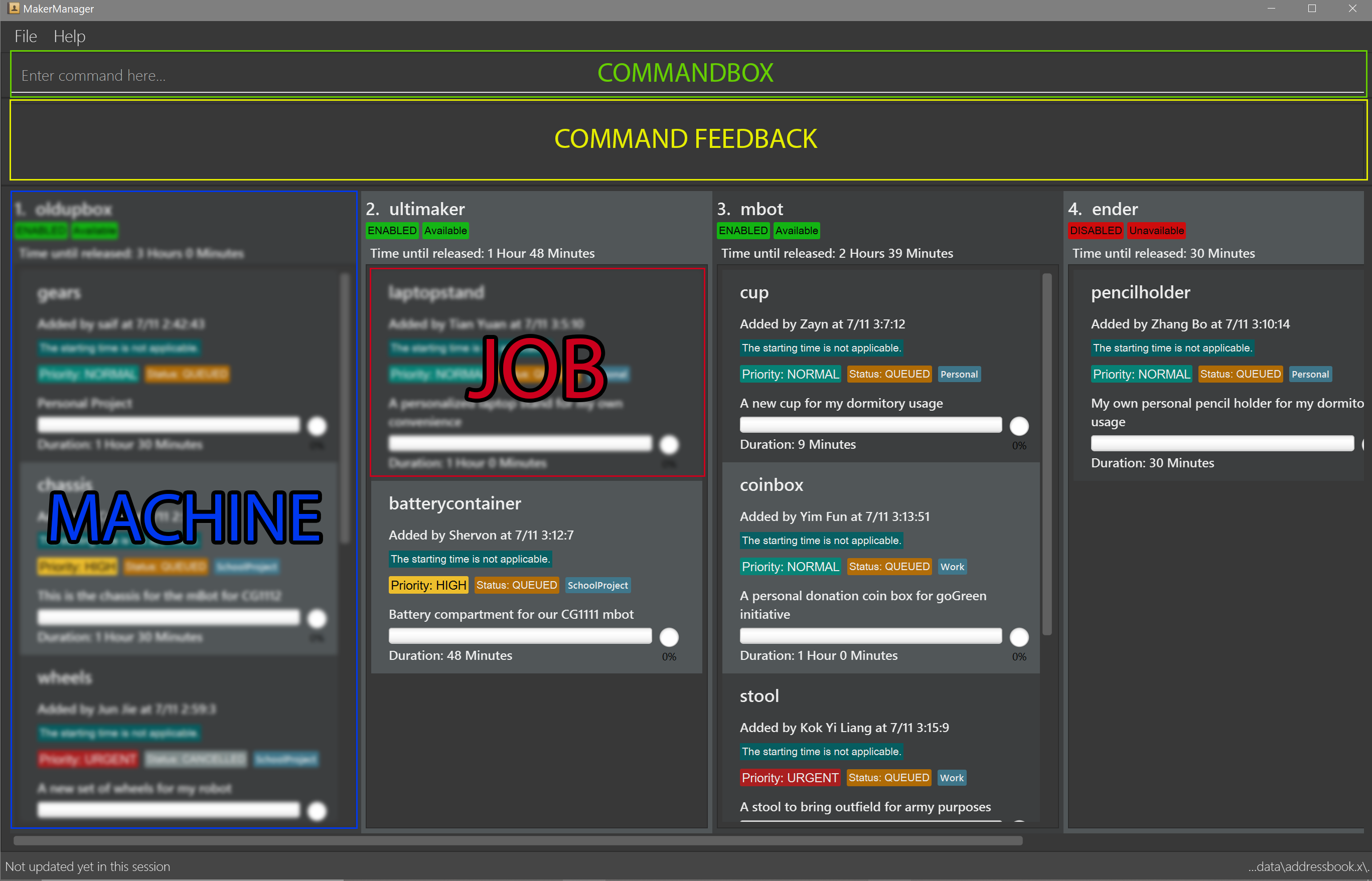
Task: Click Priority: NORMAL tag on cup job
Action: 790,374
